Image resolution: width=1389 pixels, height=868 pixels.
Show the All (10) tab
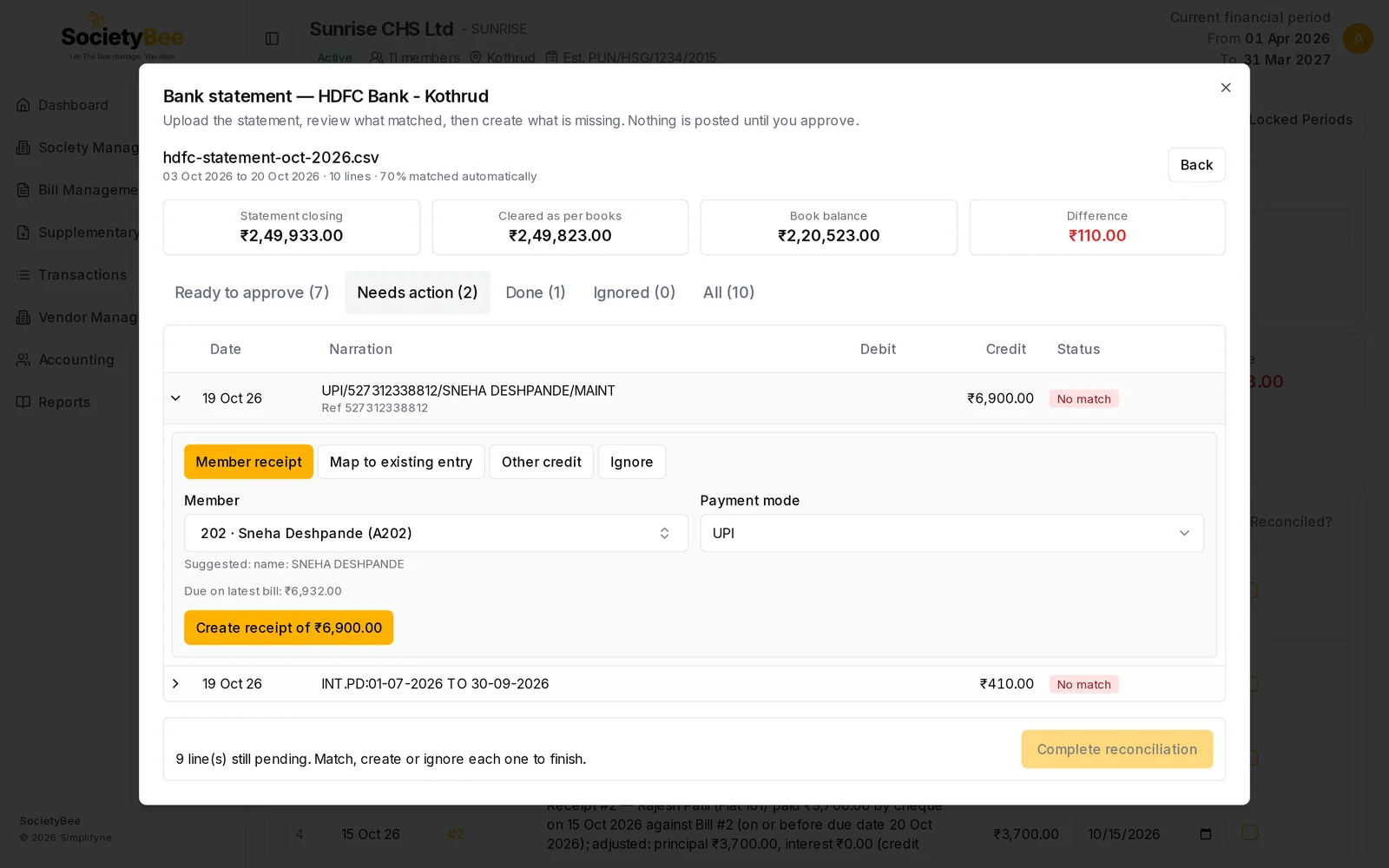(x=729, y=293)
